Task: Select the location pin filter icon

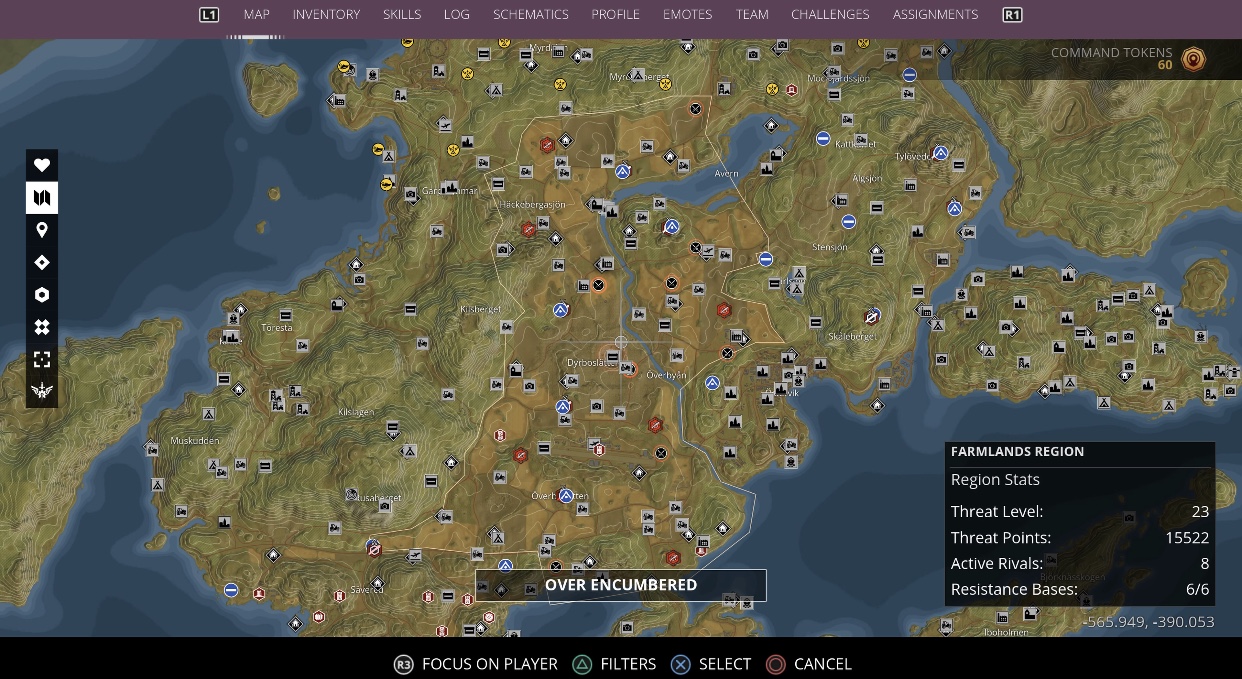Action: pyautogui.click(x=42, y=230)
